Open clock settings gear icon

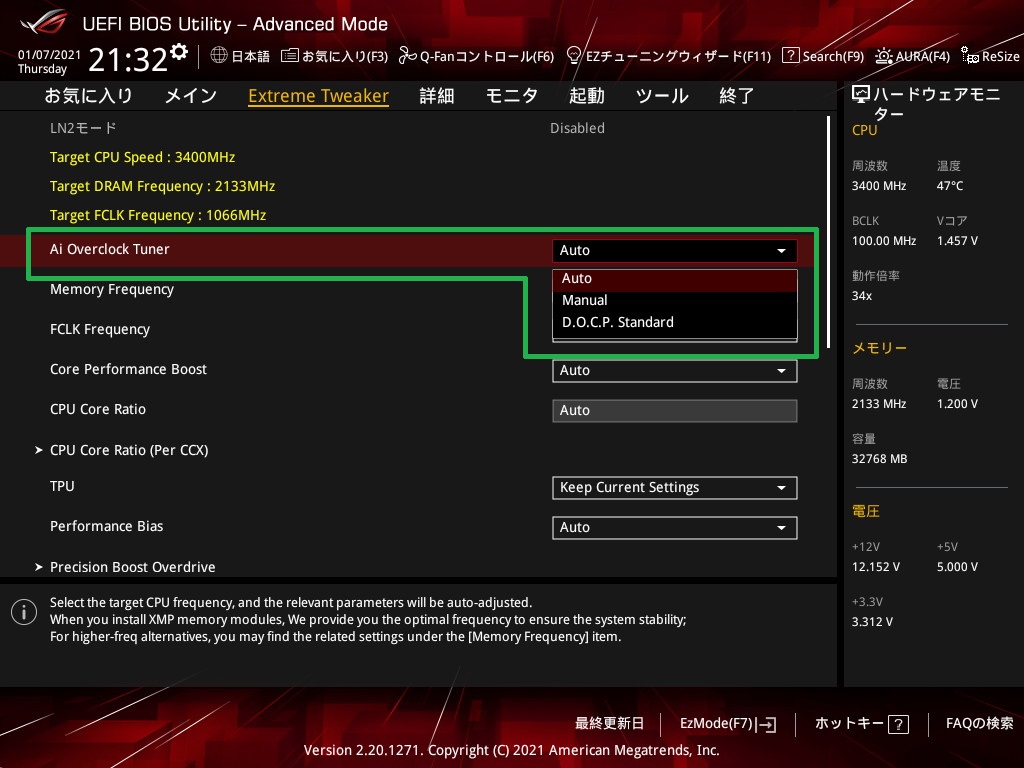click(179, 52)
